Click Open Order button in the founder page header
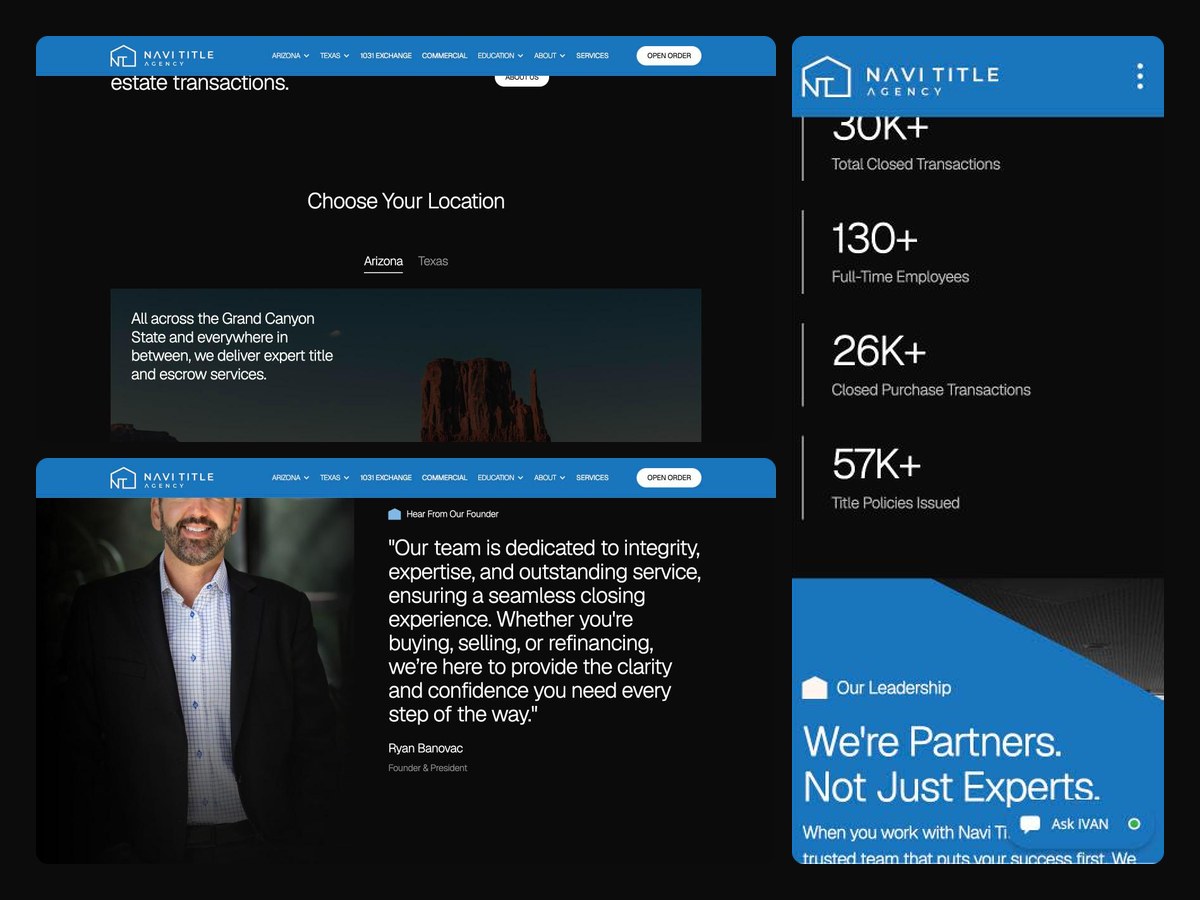 (x=669, y=478)
